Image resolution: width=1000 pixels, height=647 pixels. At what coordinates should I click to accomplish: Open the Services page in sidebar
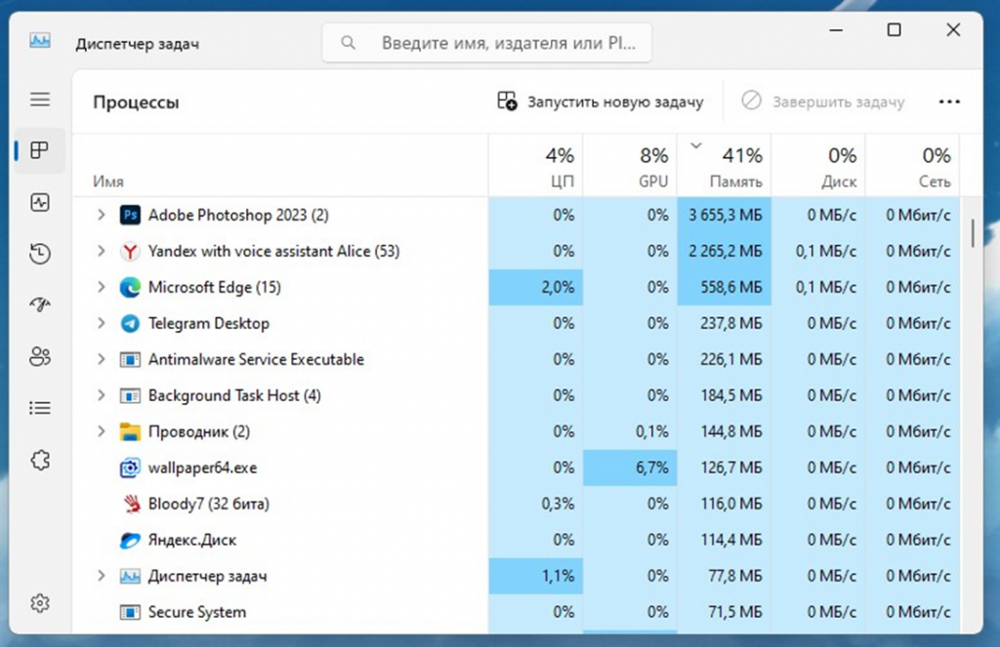point(40,459)
